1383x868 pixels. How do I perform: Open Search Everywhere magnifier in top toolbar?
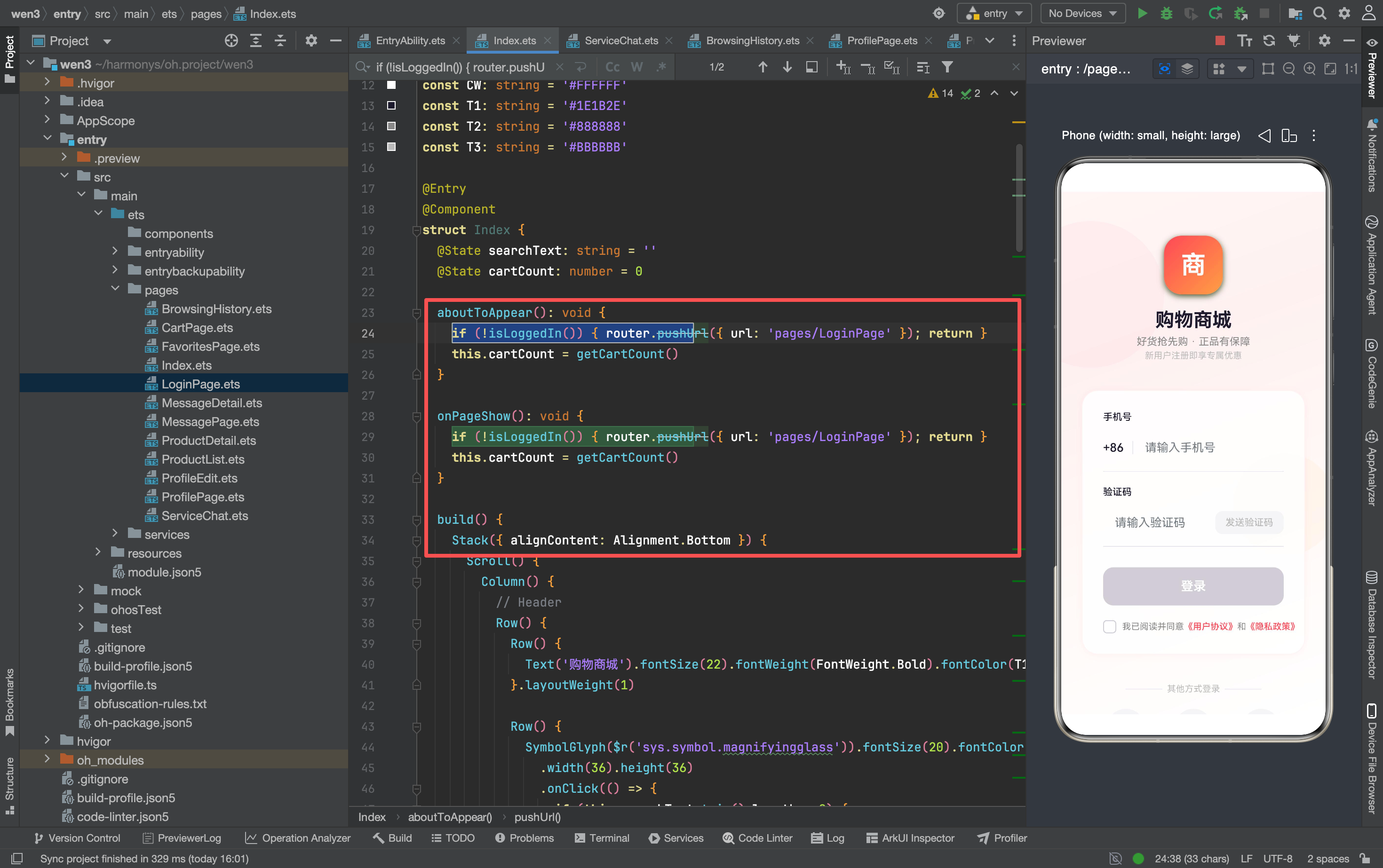(x=1320, y=13)
